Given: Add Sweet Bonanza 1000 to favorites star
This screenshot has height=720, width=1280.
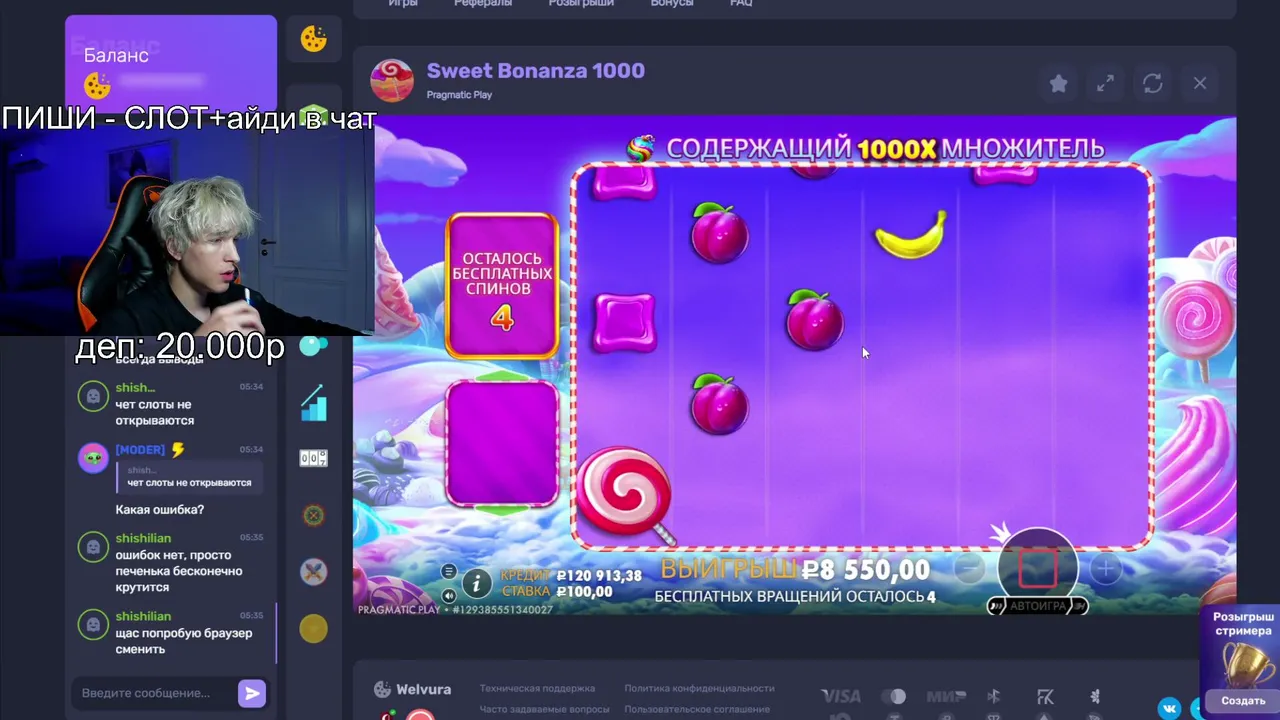Looking at the screenshot, I should 1058,84.
